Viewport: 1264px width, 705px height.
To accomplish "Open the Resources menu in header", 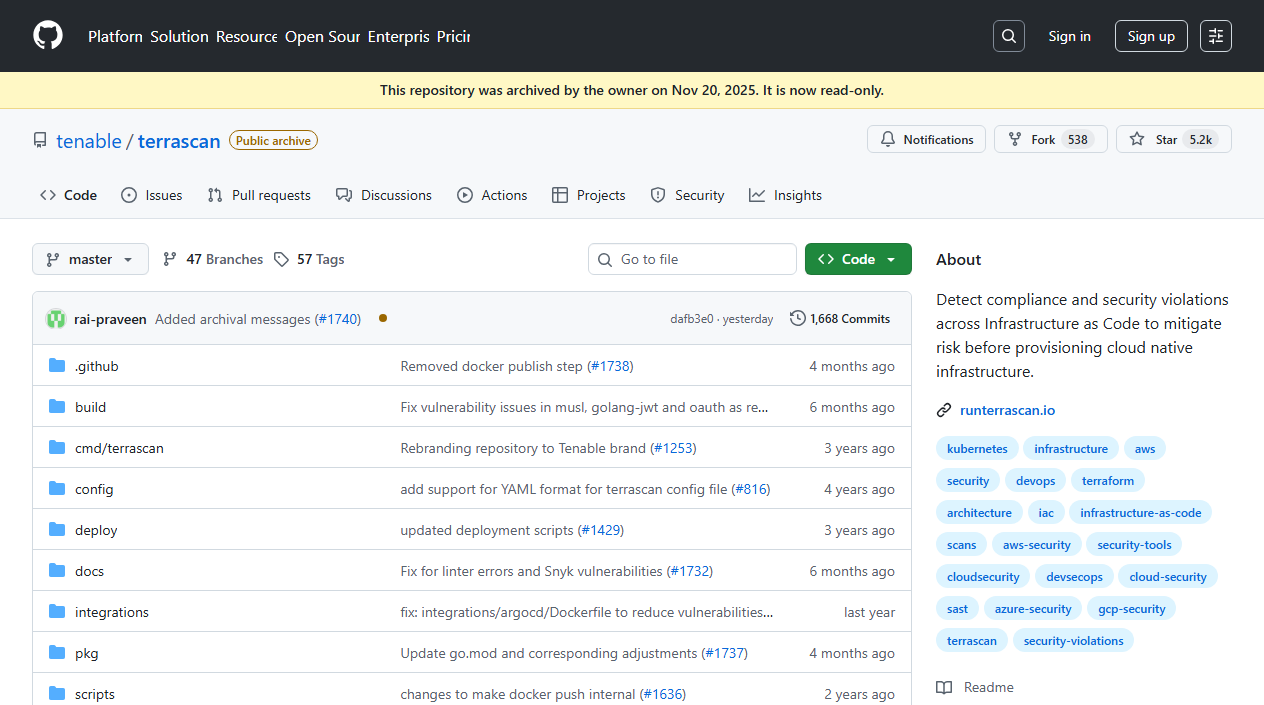I will (247, 36).
